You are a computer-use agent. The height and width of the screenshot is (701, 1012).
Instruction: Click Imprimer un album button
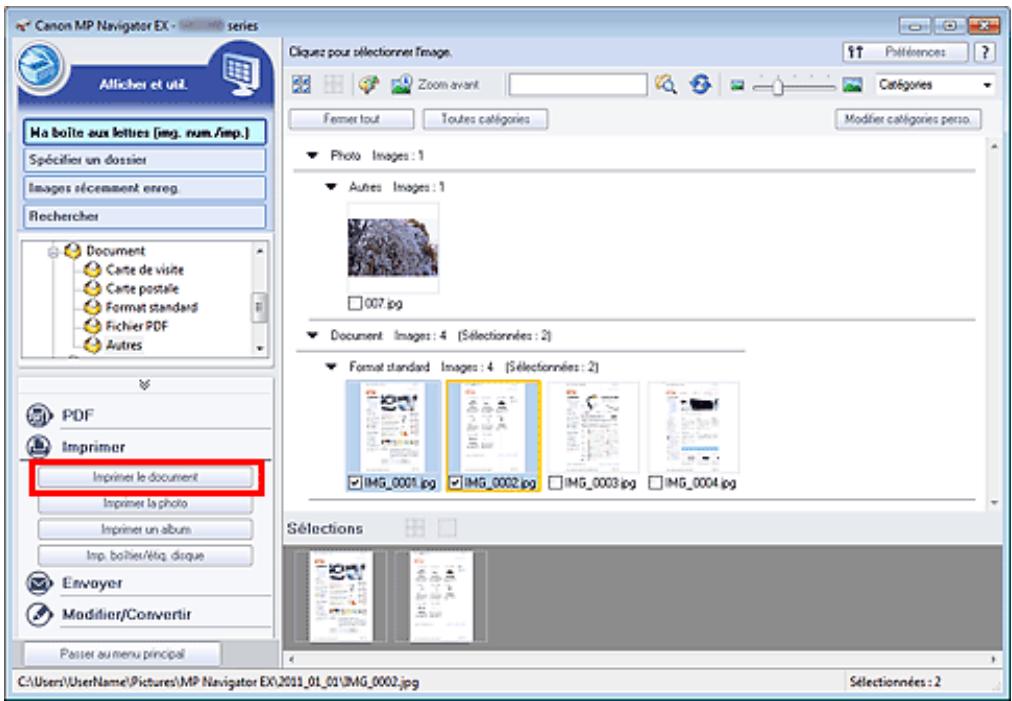point(145,529)
